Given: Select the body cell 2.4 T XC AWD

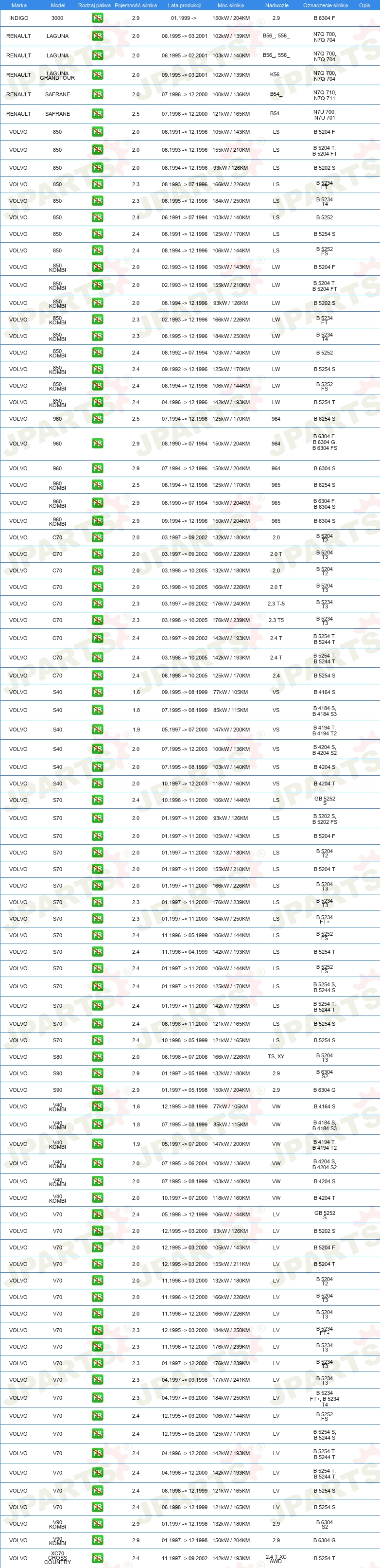Looking at the screenshot, I should (x=276, y=1558).
